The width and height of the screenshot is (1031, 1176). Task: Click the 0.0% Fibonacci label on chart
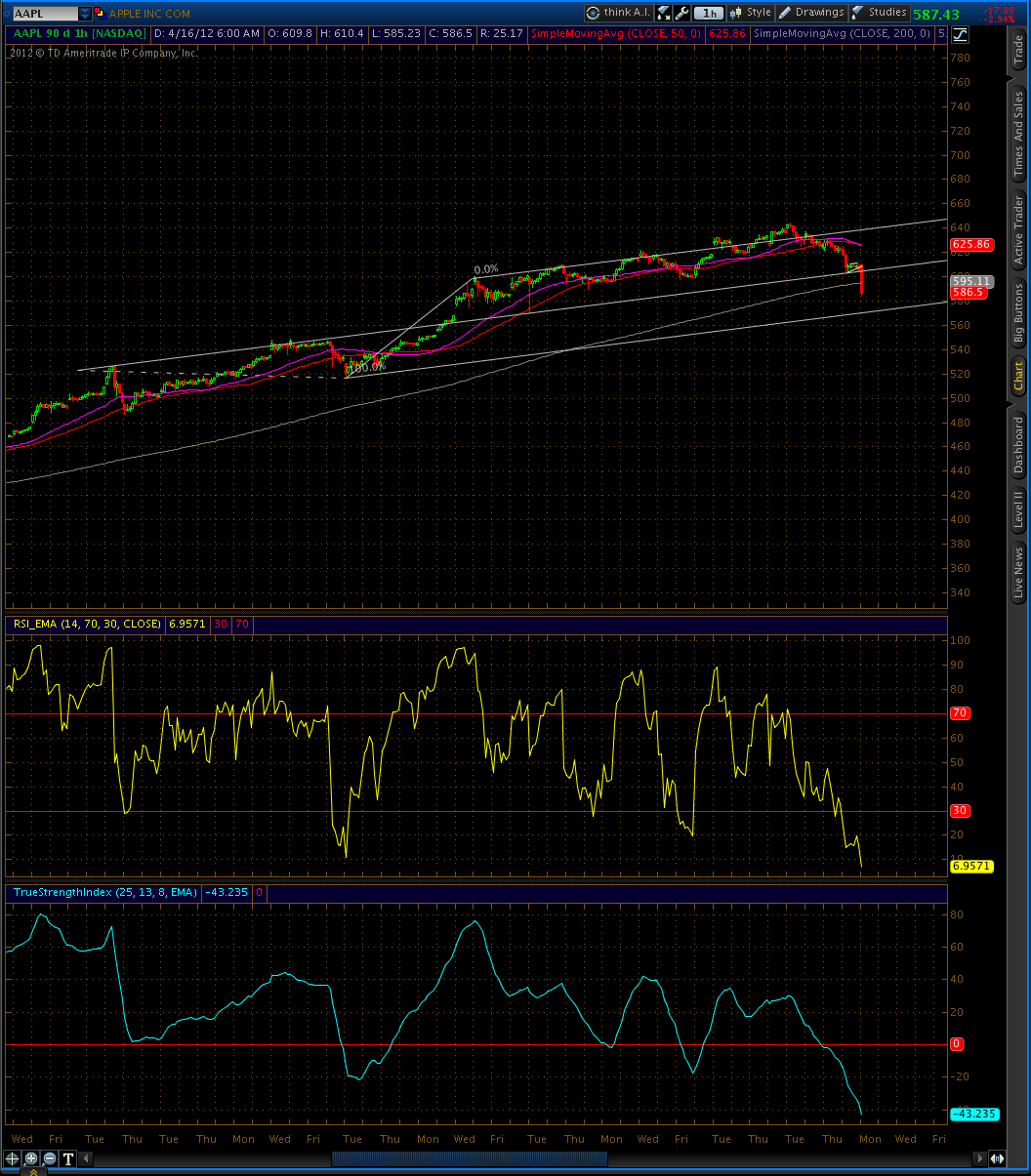[x=486, y=269]
